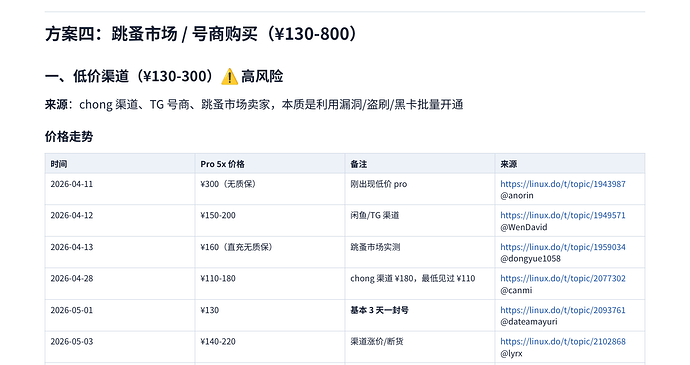Image resolution: width=690 pixels, height=365 pixels.
Task: Click the heading 方案四：跳蚤市场 / 号商购买
Action: pyautogui.click(x=202, y=34)
